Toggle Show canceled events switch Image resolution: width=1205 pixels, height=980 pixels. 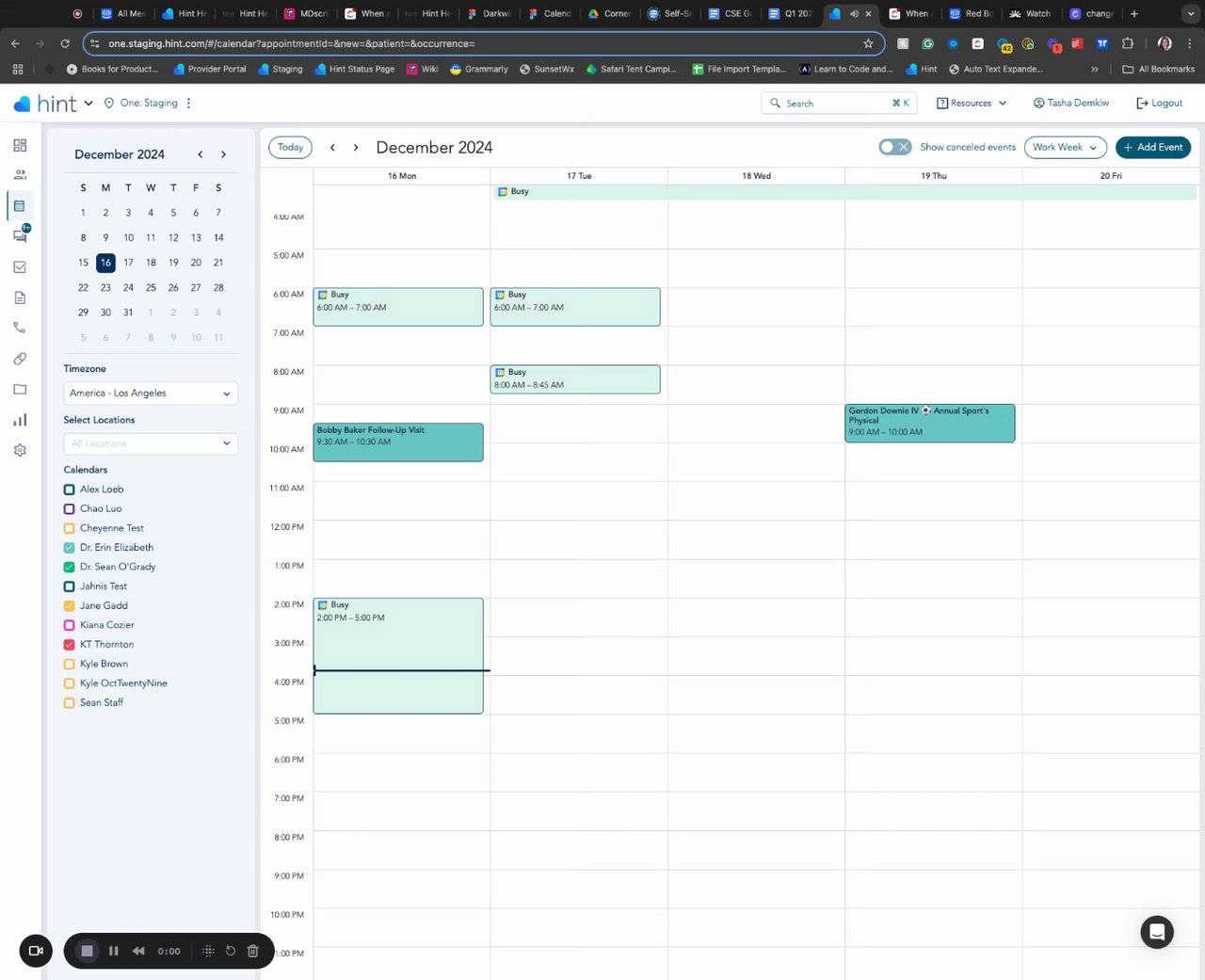coord(894,147)
